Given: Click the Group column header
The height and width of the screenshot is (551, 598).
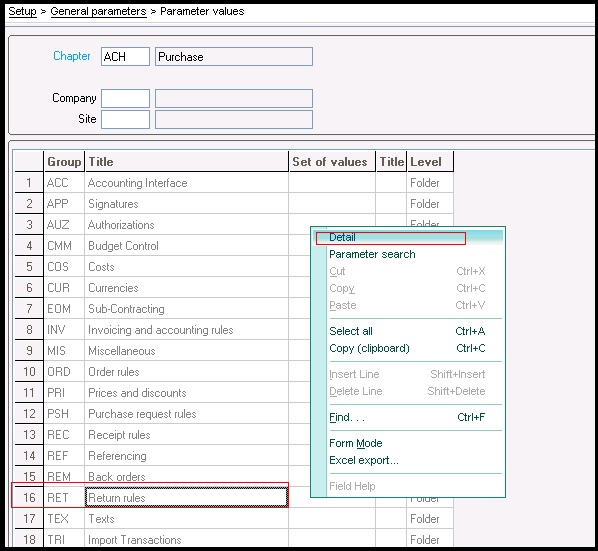Looking at the screenshot, I should click(x=64, y=162).
